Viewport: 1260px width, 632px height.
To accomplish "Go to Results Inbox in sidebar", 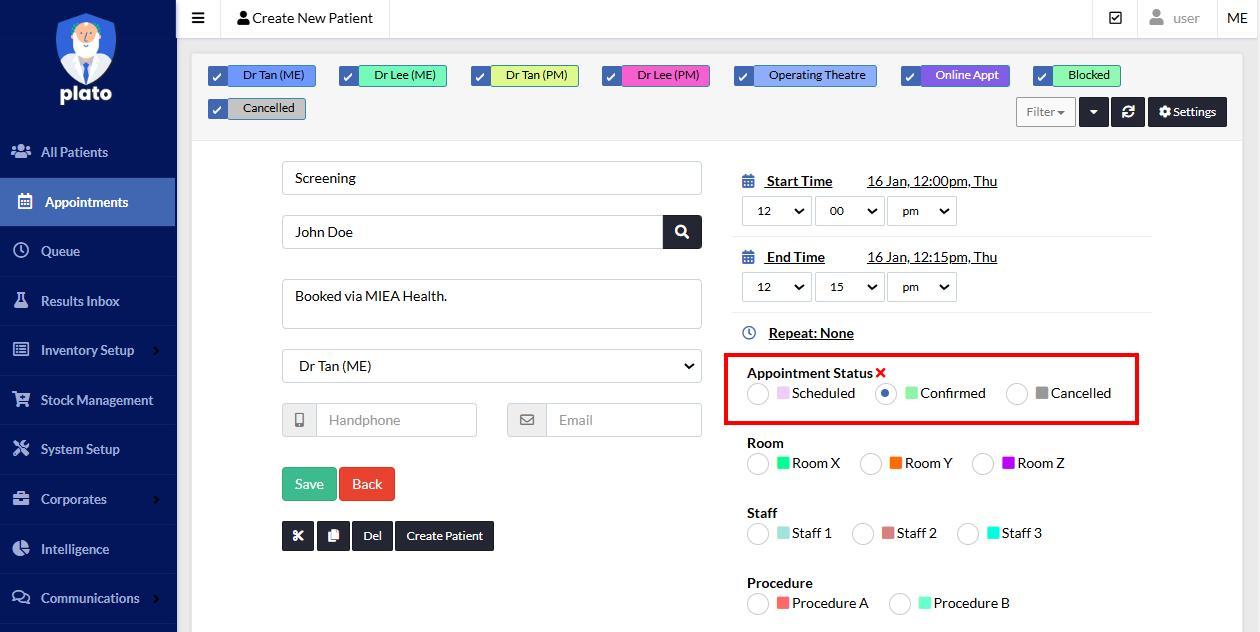I will click(x=80, y=301).
